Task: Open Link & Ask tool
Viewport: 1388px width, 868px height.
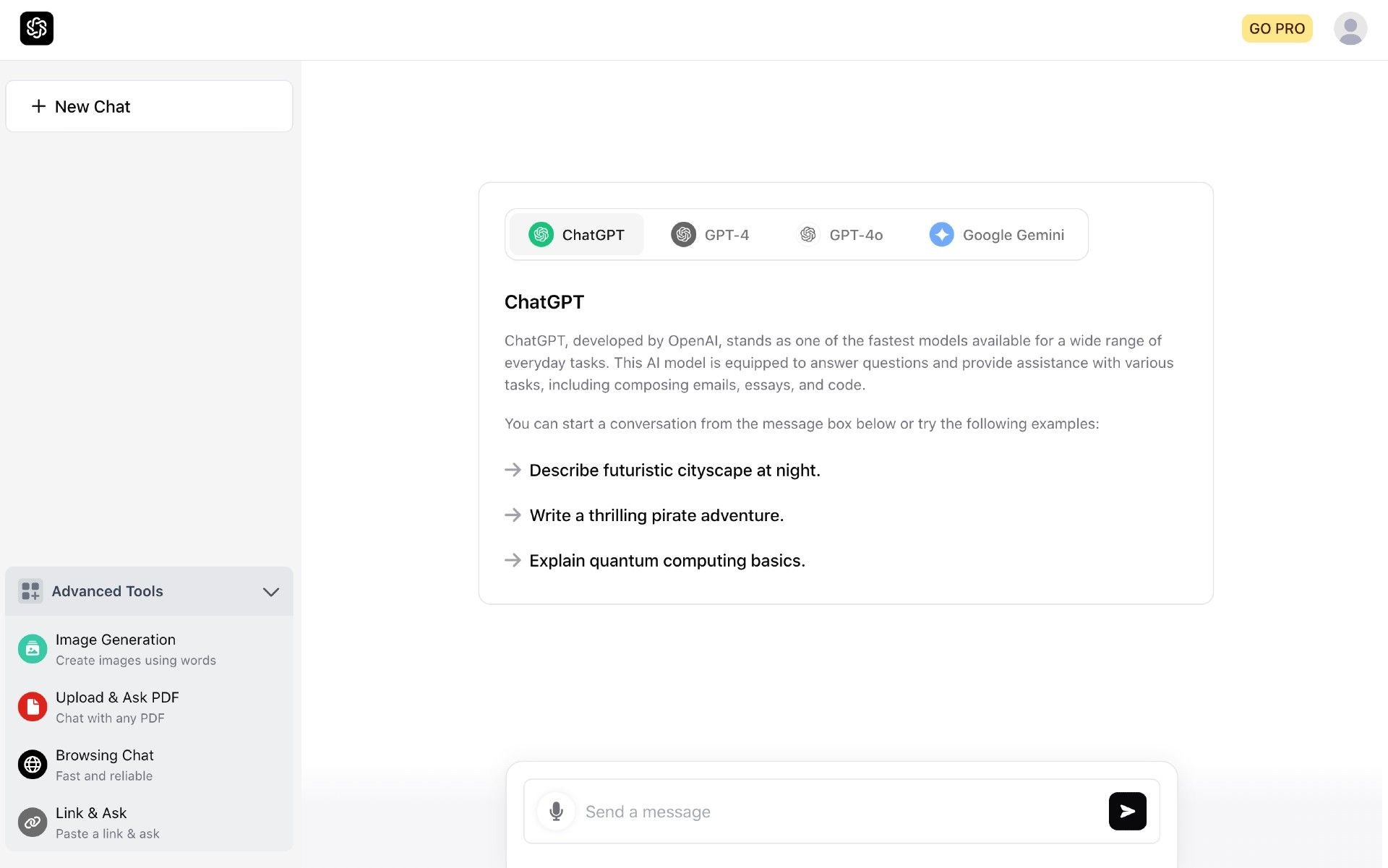Action: point(149,822)
